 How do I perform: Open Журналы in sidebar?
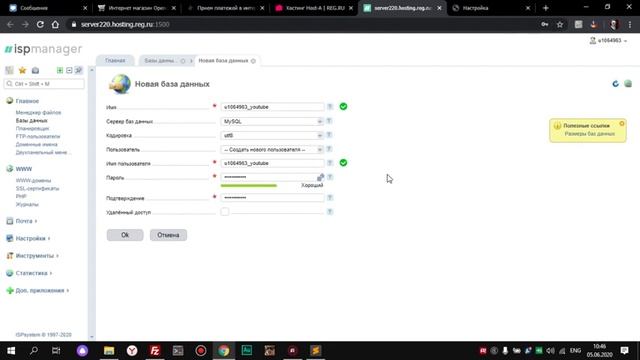click(x=27, y=204)
